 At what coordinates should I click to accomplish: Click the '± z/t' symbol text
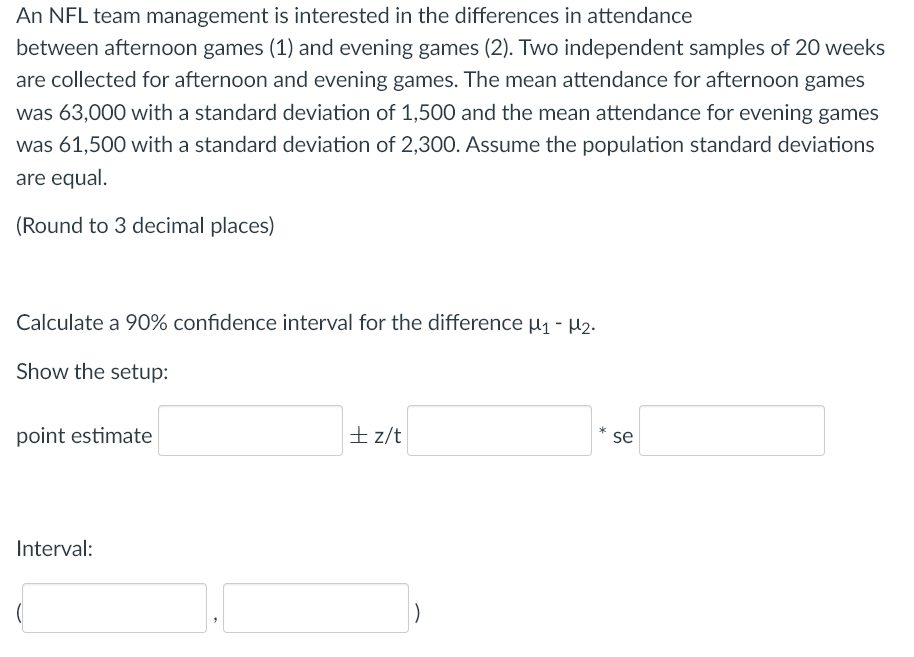(377, 434)
